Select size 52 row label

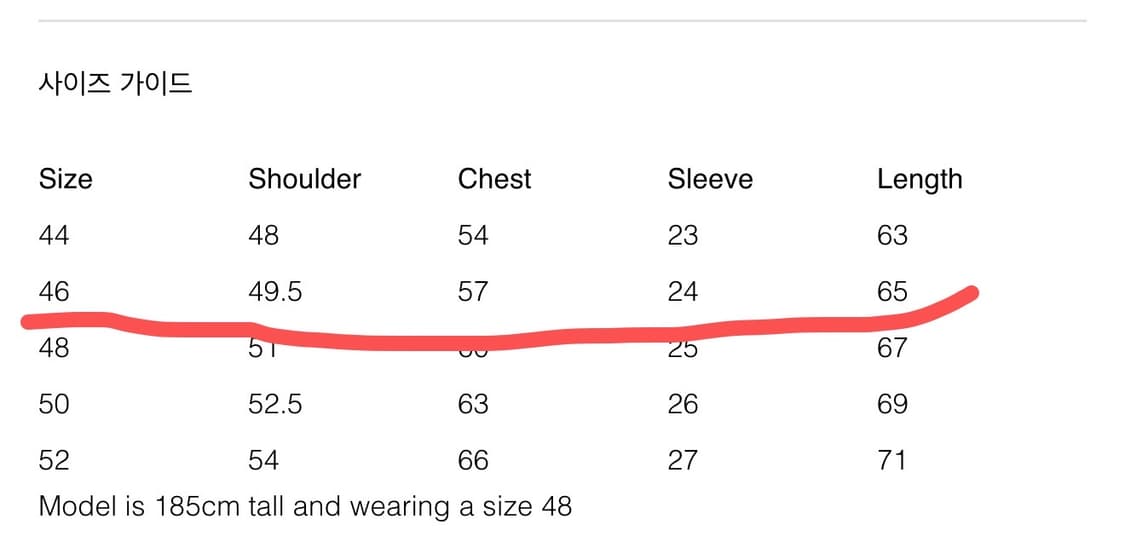pos(54,460)
